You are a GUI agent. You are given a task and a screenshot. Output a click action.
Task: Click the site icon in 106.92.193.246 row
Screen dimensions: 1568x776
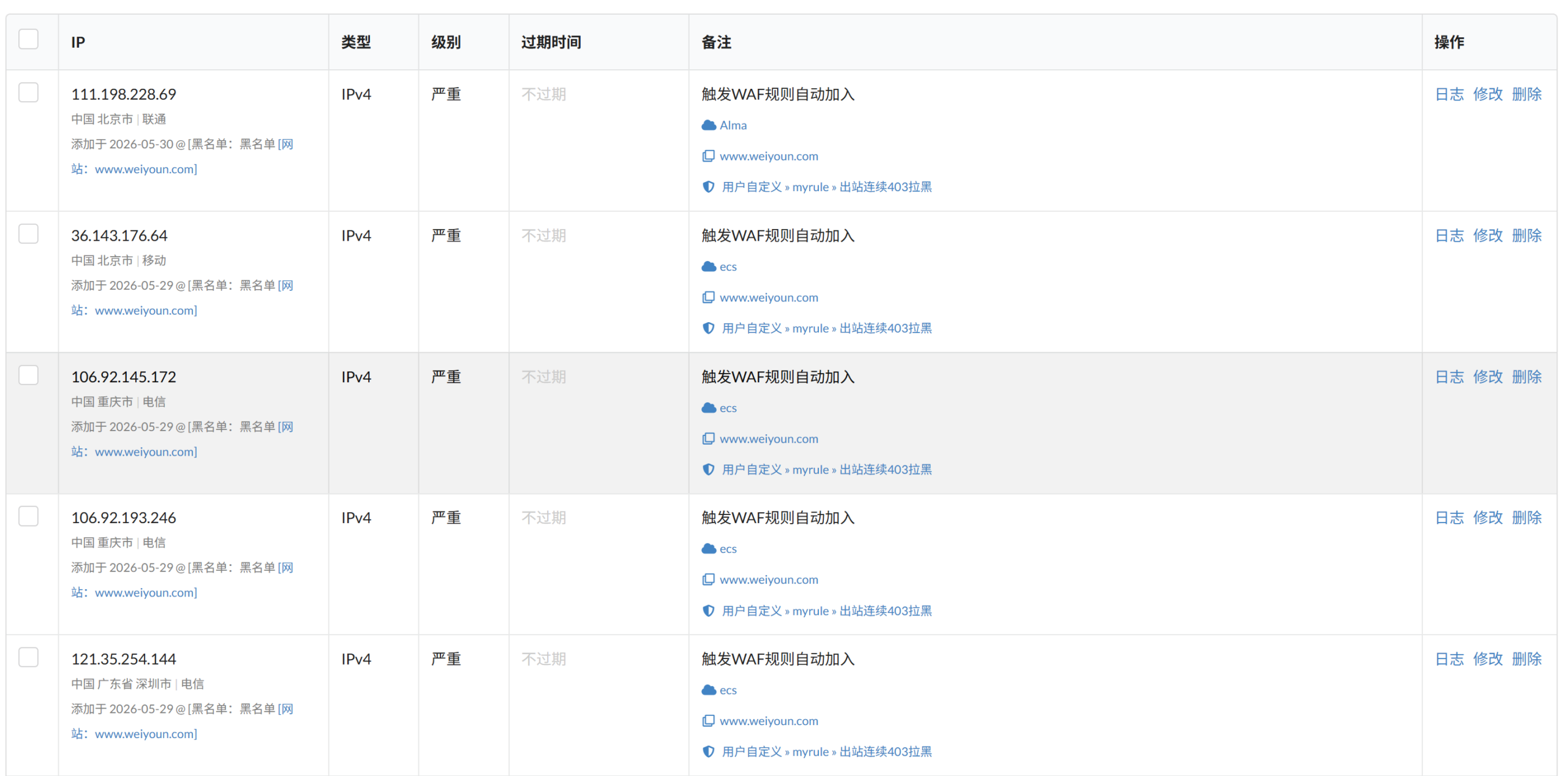[x=708, y=579]
